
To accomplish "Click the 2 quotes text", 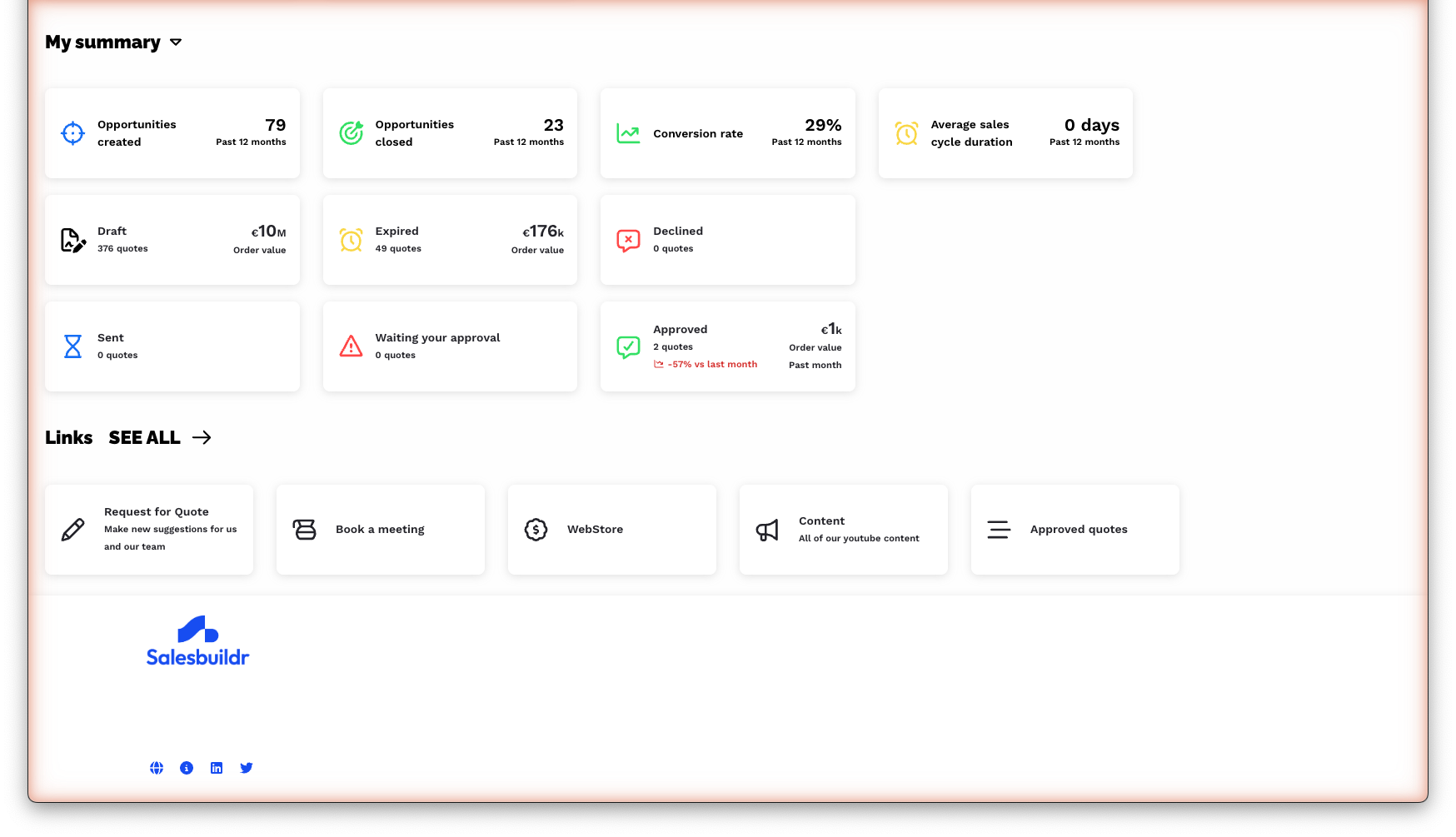I will click(x=673, y=347).
